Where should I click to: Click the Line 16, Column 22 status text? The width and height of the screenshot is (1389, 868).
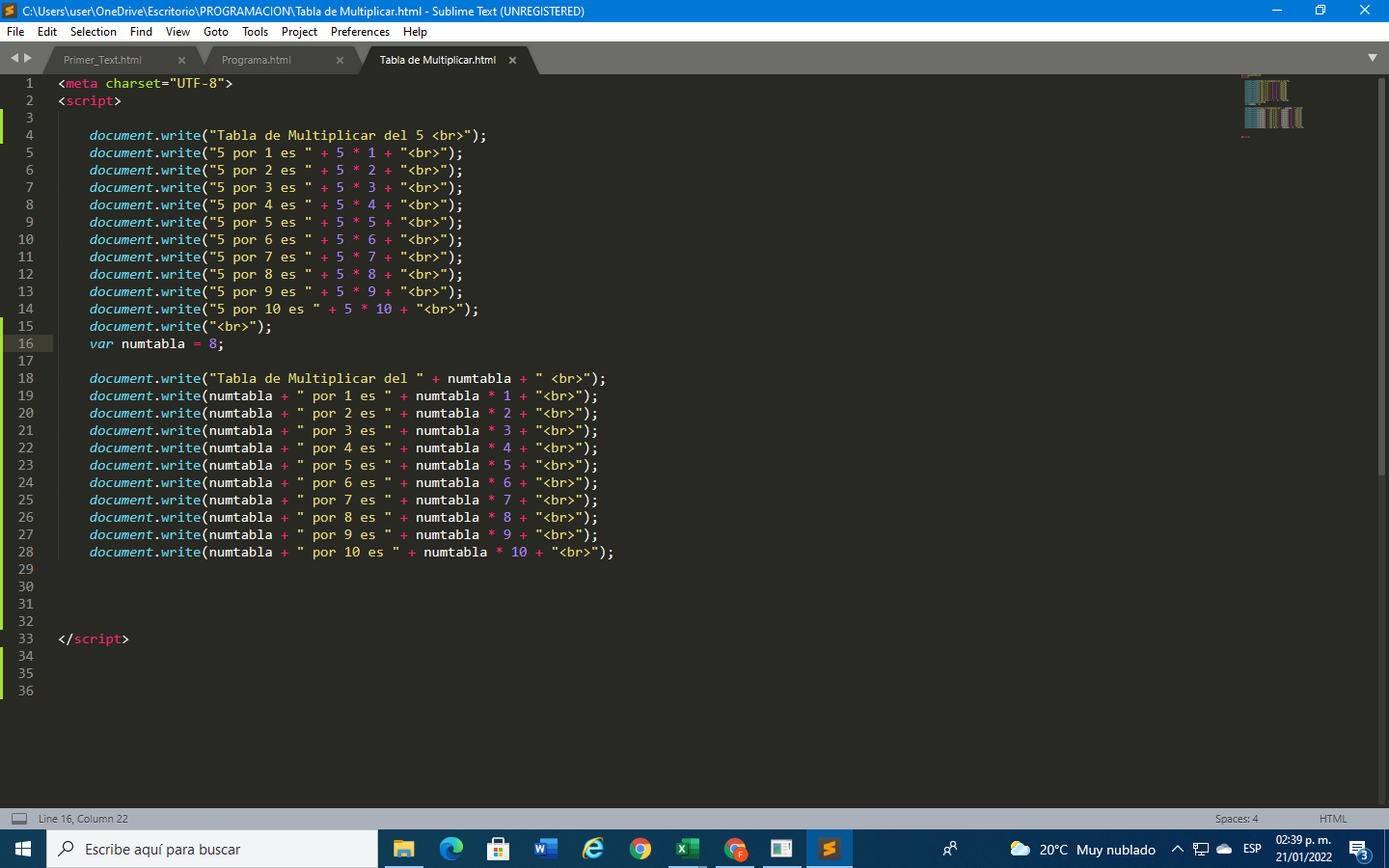(x=83, y=819)
